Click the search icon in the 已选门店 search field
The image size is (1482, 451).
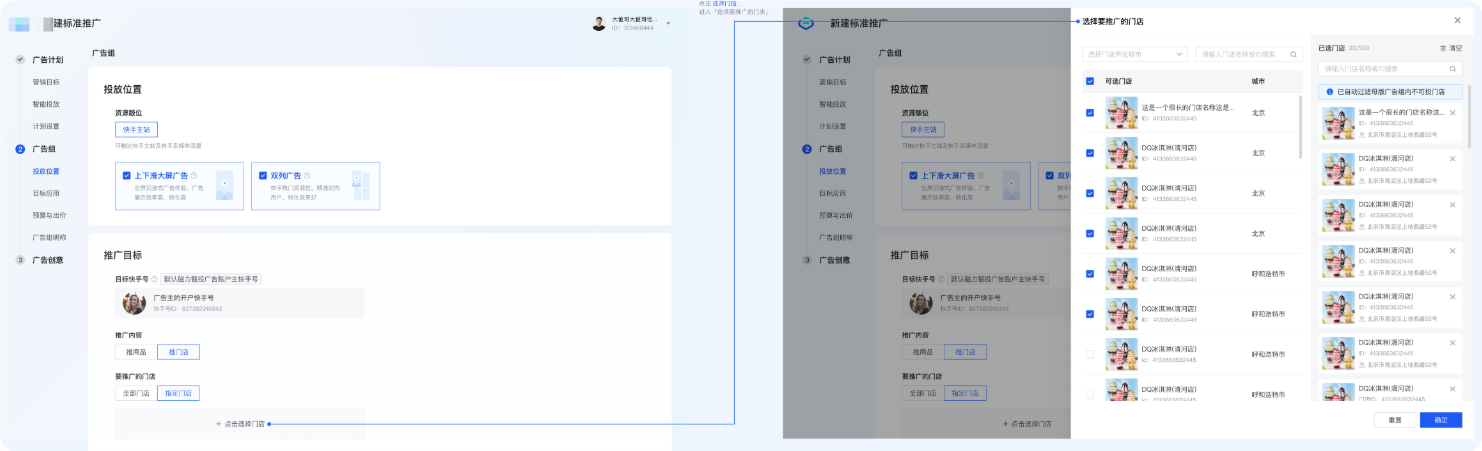[1454, 69]
